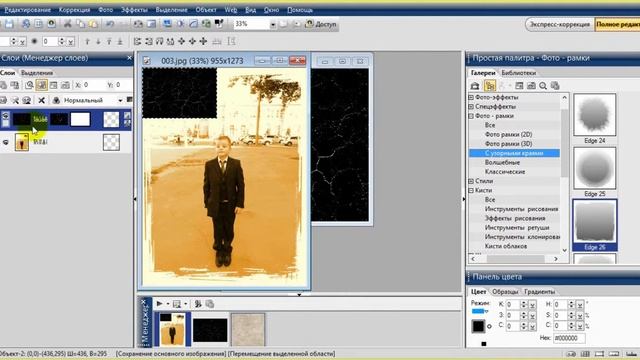Click the black cross Delete layer icon
Screen dimensions: 640x360
point(41,100)
